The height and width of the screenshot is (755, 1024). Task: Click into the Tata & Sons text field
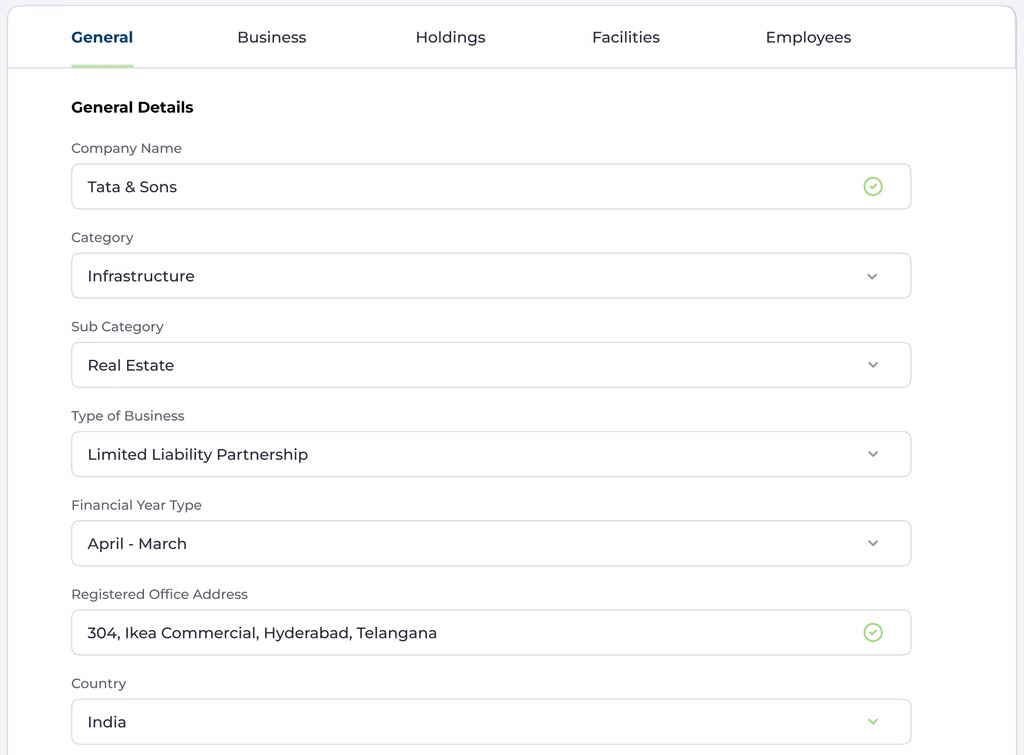[x=460, y=187]
